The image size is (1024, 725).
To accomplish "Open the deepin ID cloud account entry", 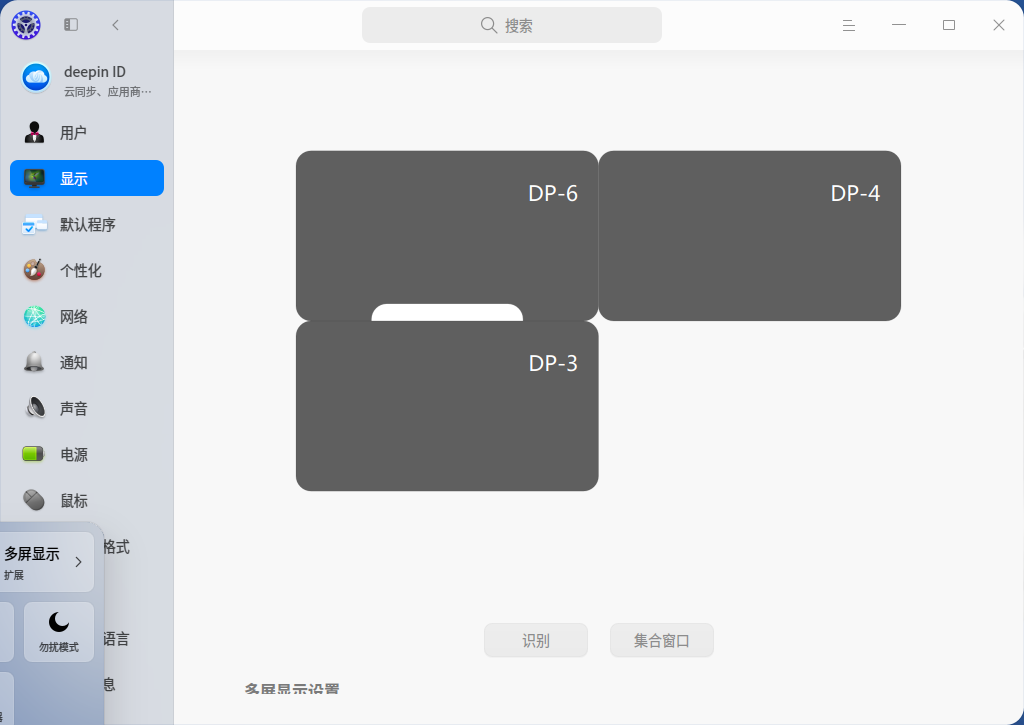I will (87, 80).
